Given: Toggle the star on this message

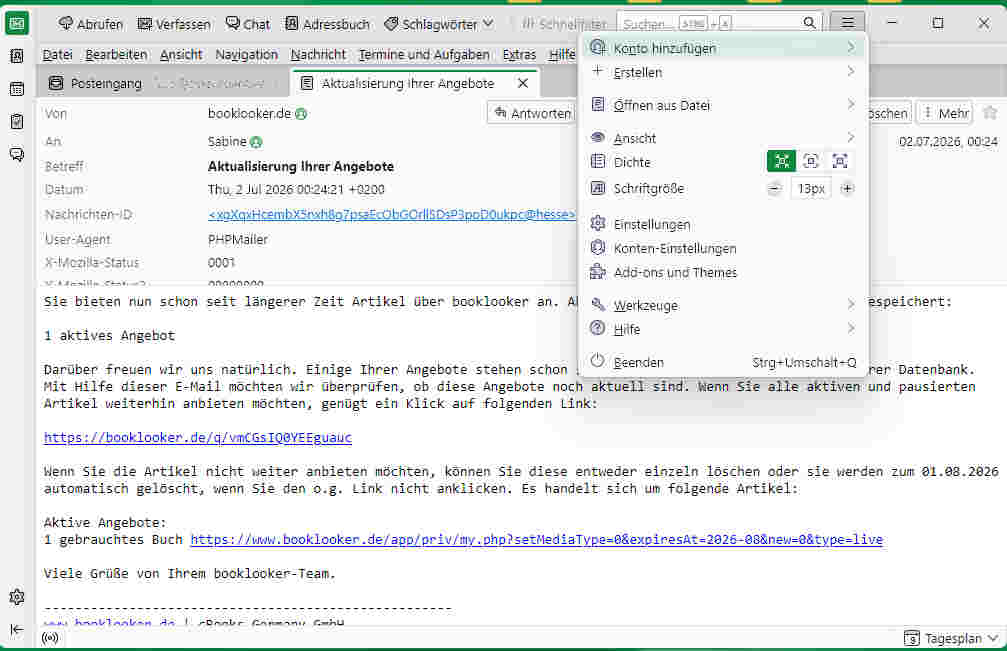Looking at the screenshot, I should pyautogui.click(x=990, y=113).
